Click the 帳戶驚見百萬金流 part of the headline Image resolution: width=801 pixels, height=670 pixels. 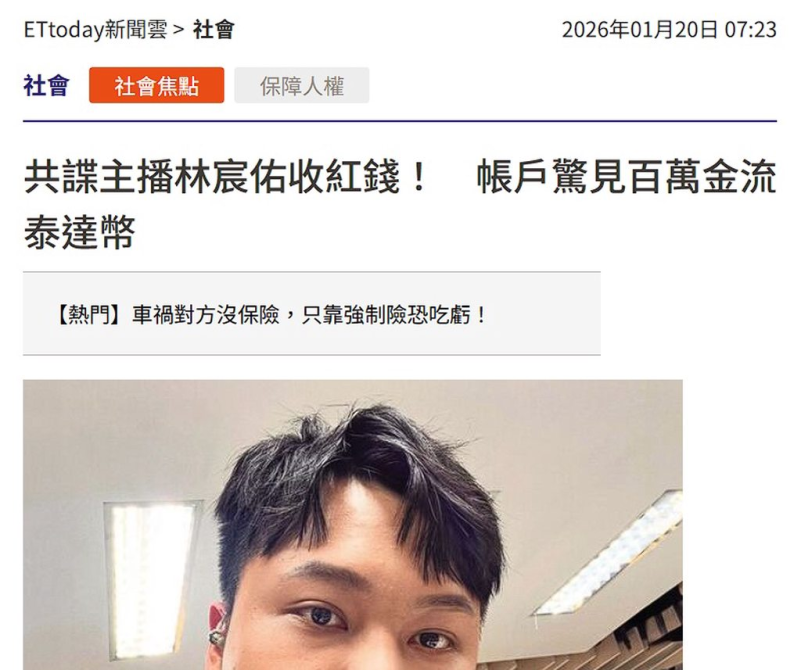(626, 177)
